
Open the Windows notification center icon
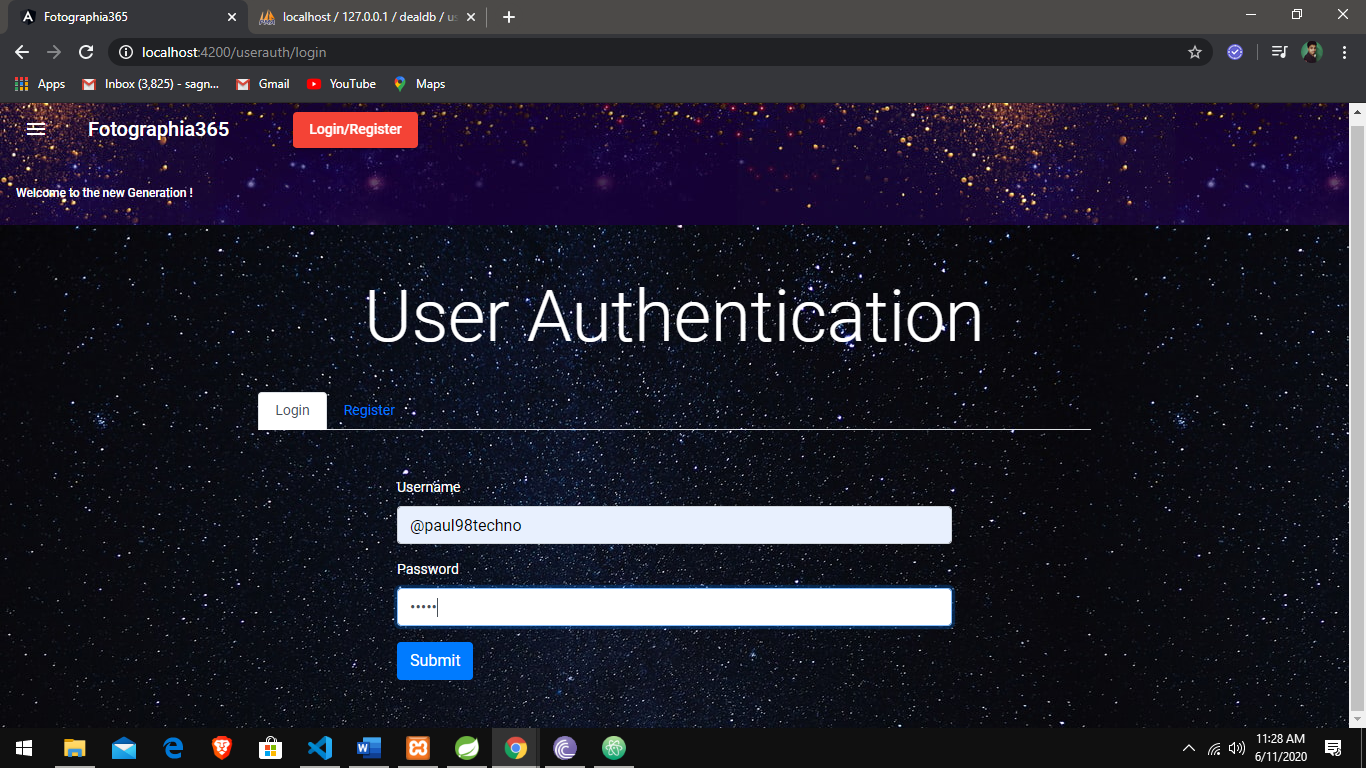click(1333, 748)
